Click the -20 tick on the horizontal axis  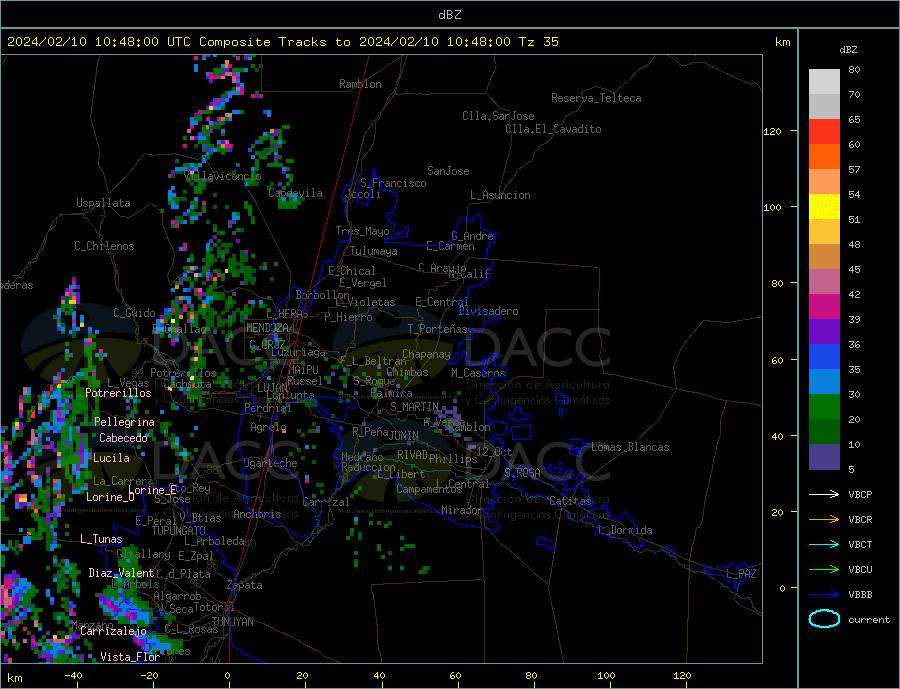(150, 676)
